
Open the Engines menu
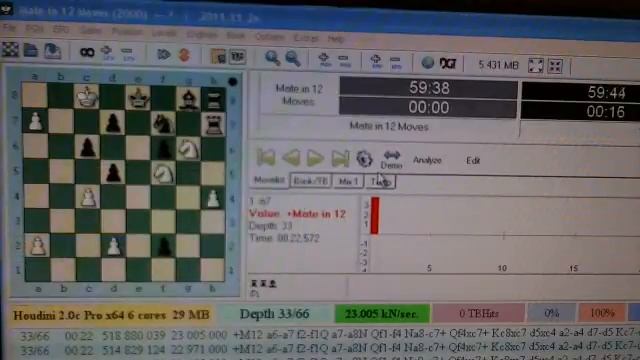[202, 34]
